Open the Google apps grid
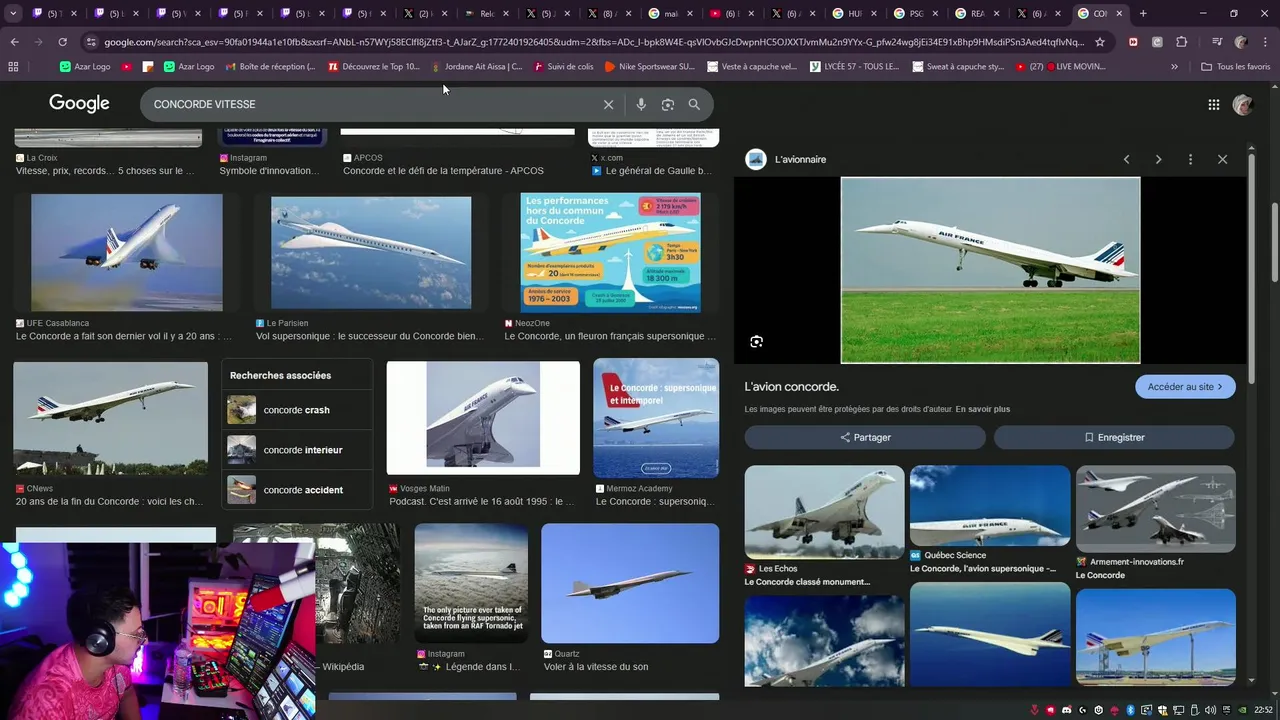1280x720 pixels. pyautogui.click(x=1213, y=104)
